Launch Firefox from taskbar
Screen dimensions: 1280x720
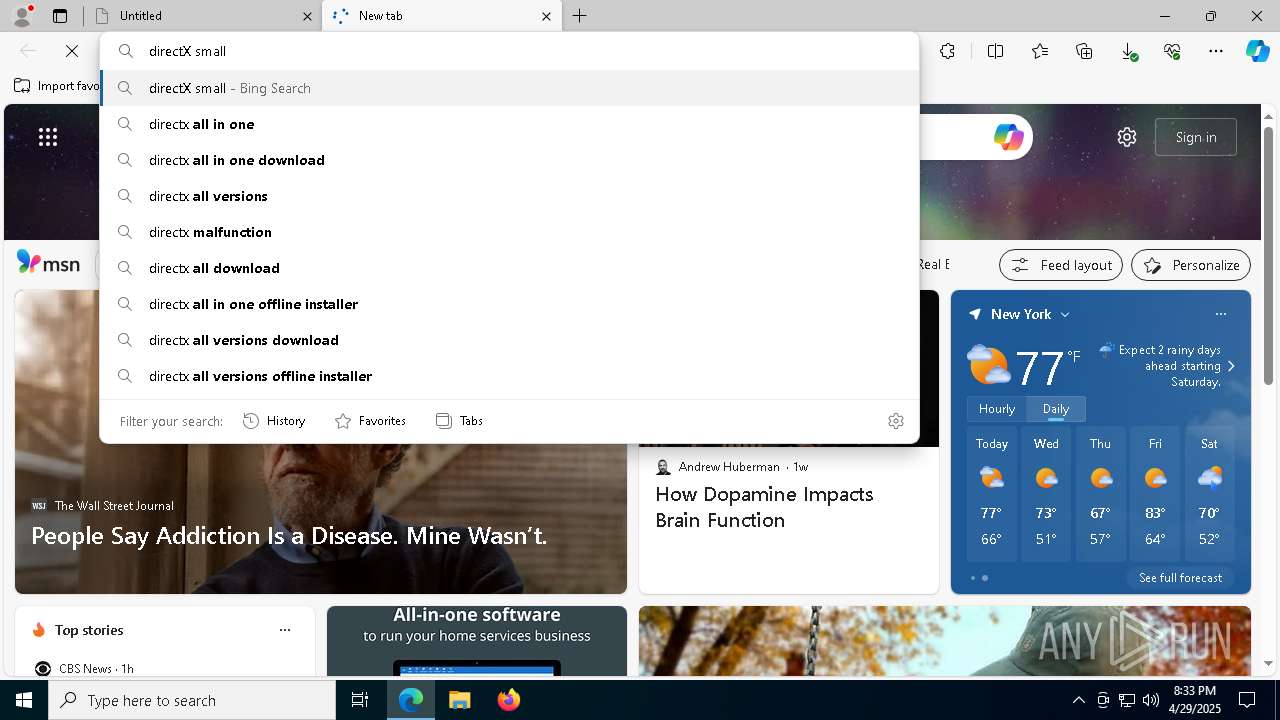pos(508,700)
